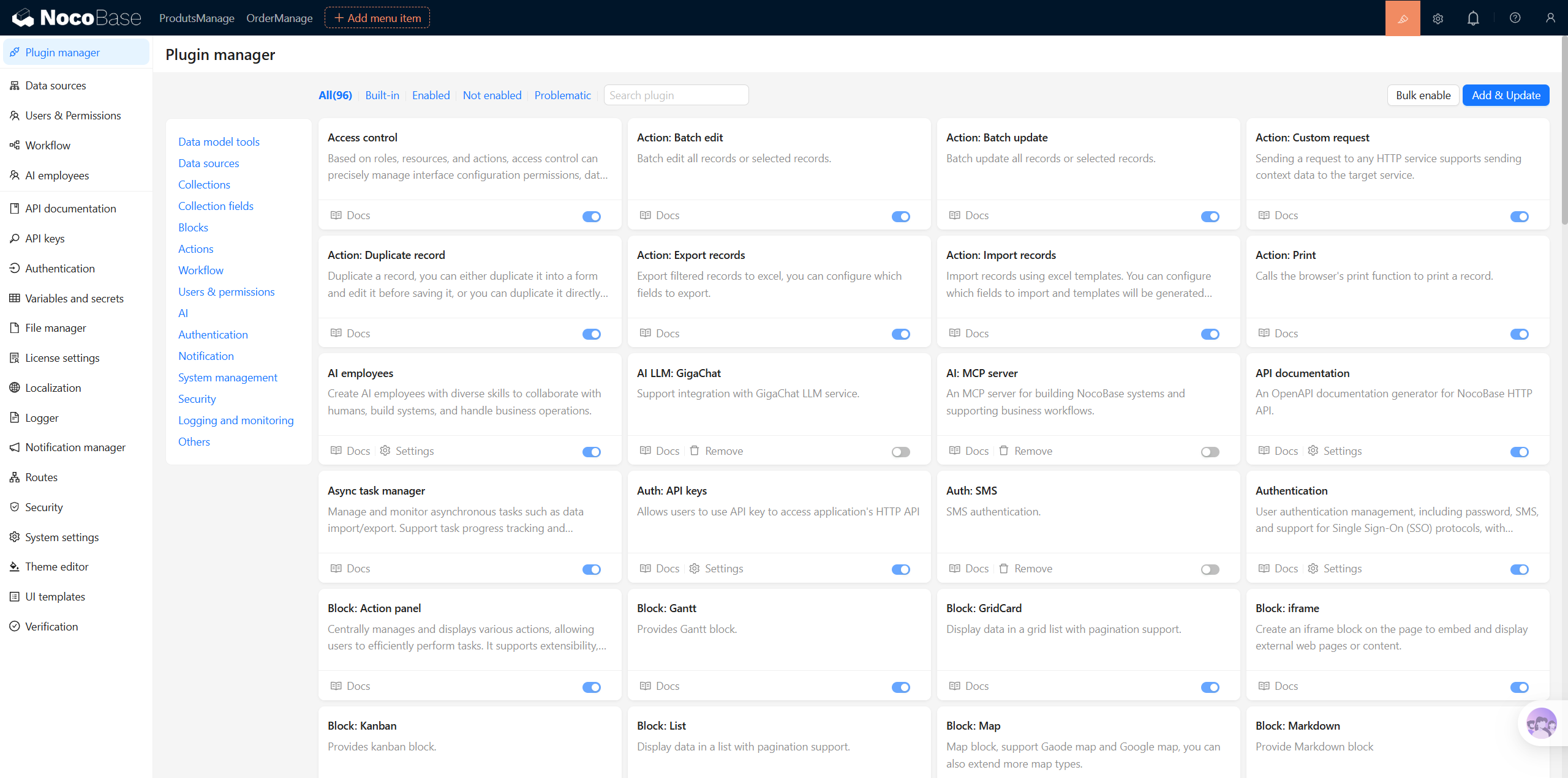
Task: Click the NocoBase logo
Action: click(75, 17)
